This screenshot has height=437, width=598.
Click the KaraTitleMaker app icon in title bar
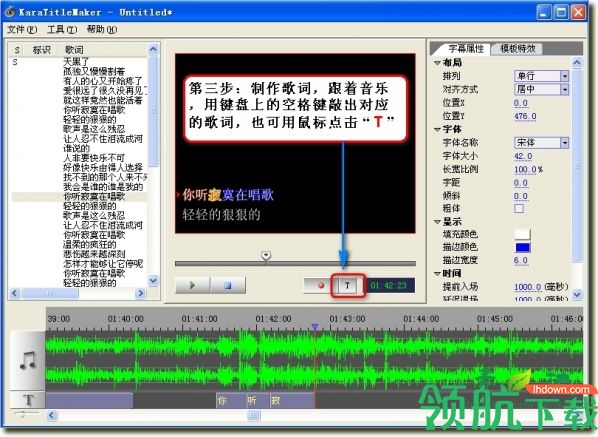(x=10, y=12)
